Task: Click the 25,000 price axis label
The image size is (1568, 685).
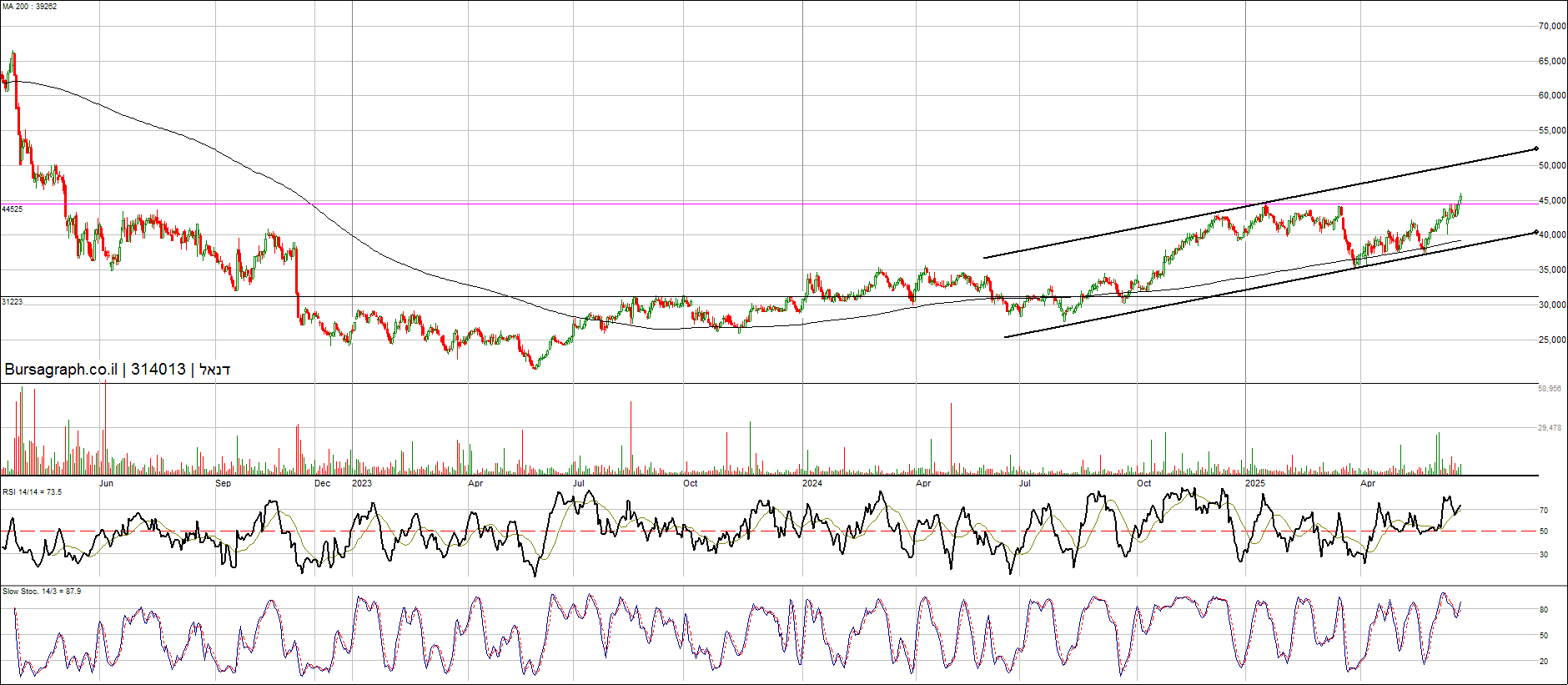Action: [1551, 340]
